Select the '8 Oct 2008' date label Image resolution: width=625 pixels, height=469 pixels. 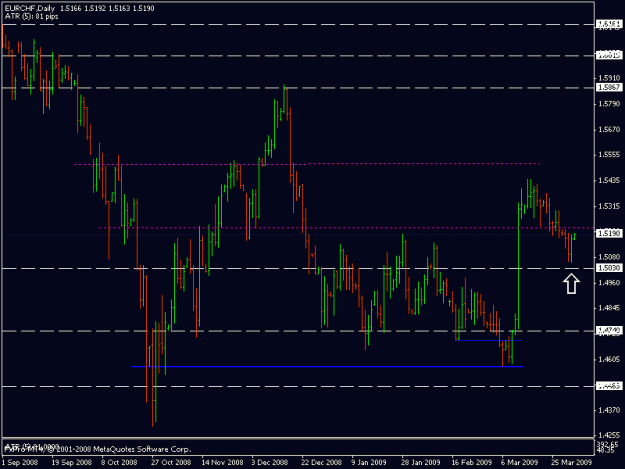point(119,462)
